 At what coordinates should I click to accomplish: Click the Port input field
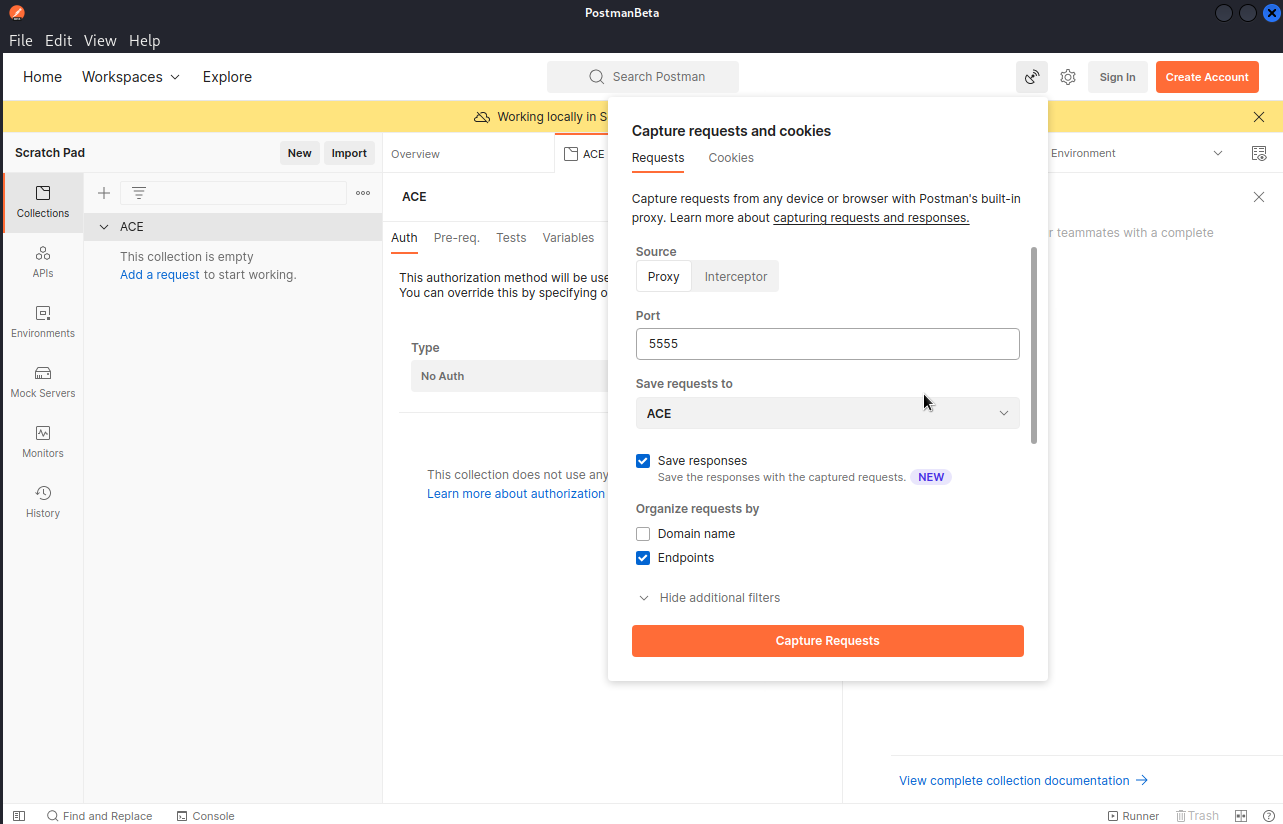[x=827, y=344]
